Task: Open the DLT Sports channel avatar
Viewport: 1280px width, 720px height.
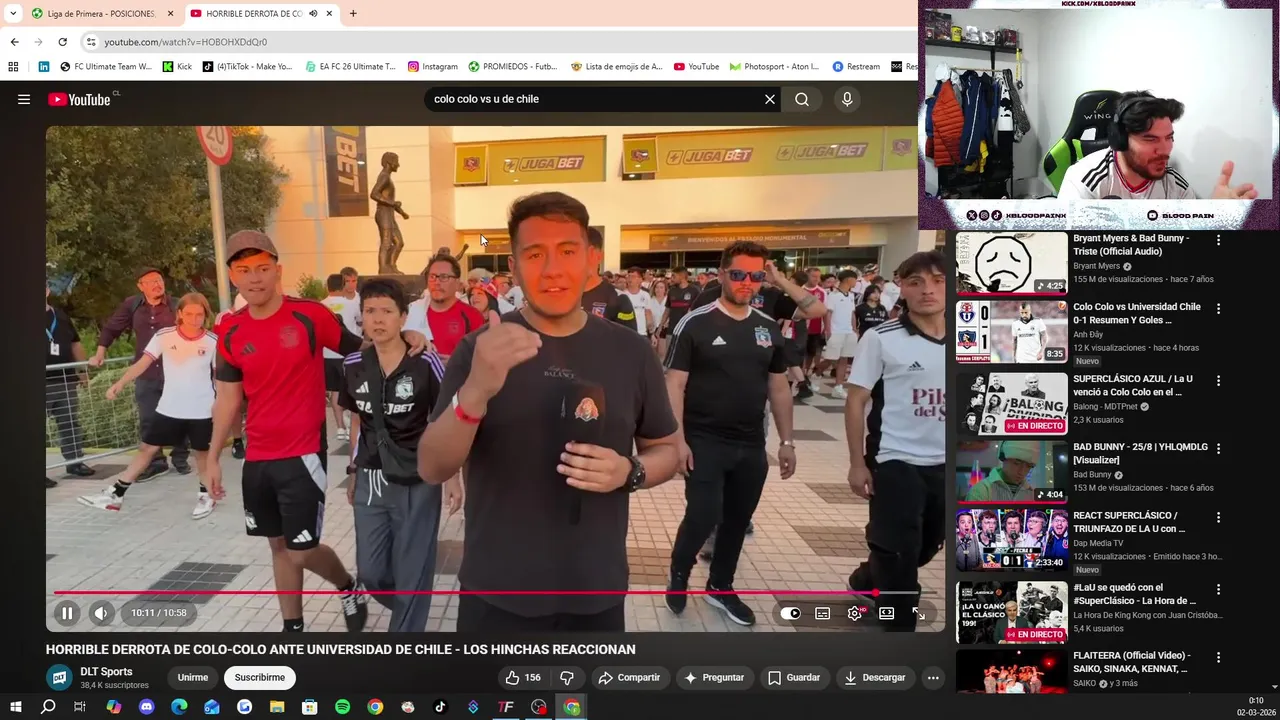Action: [x=59, y=678]
